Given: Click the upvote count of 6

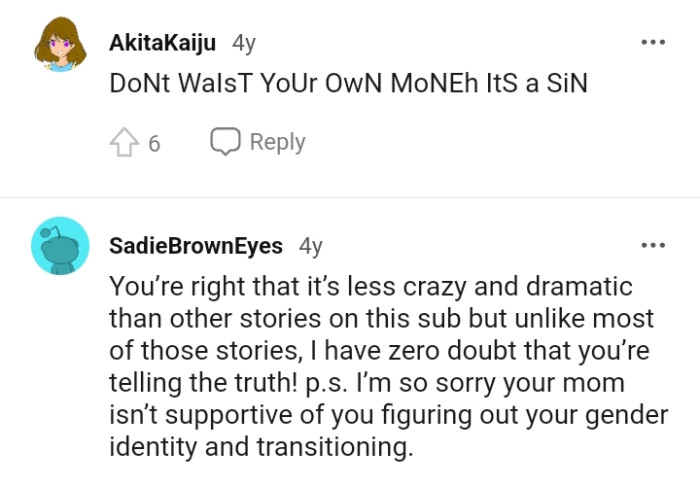Looking at the screenshot, I should pyautogui.click(x=154, y=143).
